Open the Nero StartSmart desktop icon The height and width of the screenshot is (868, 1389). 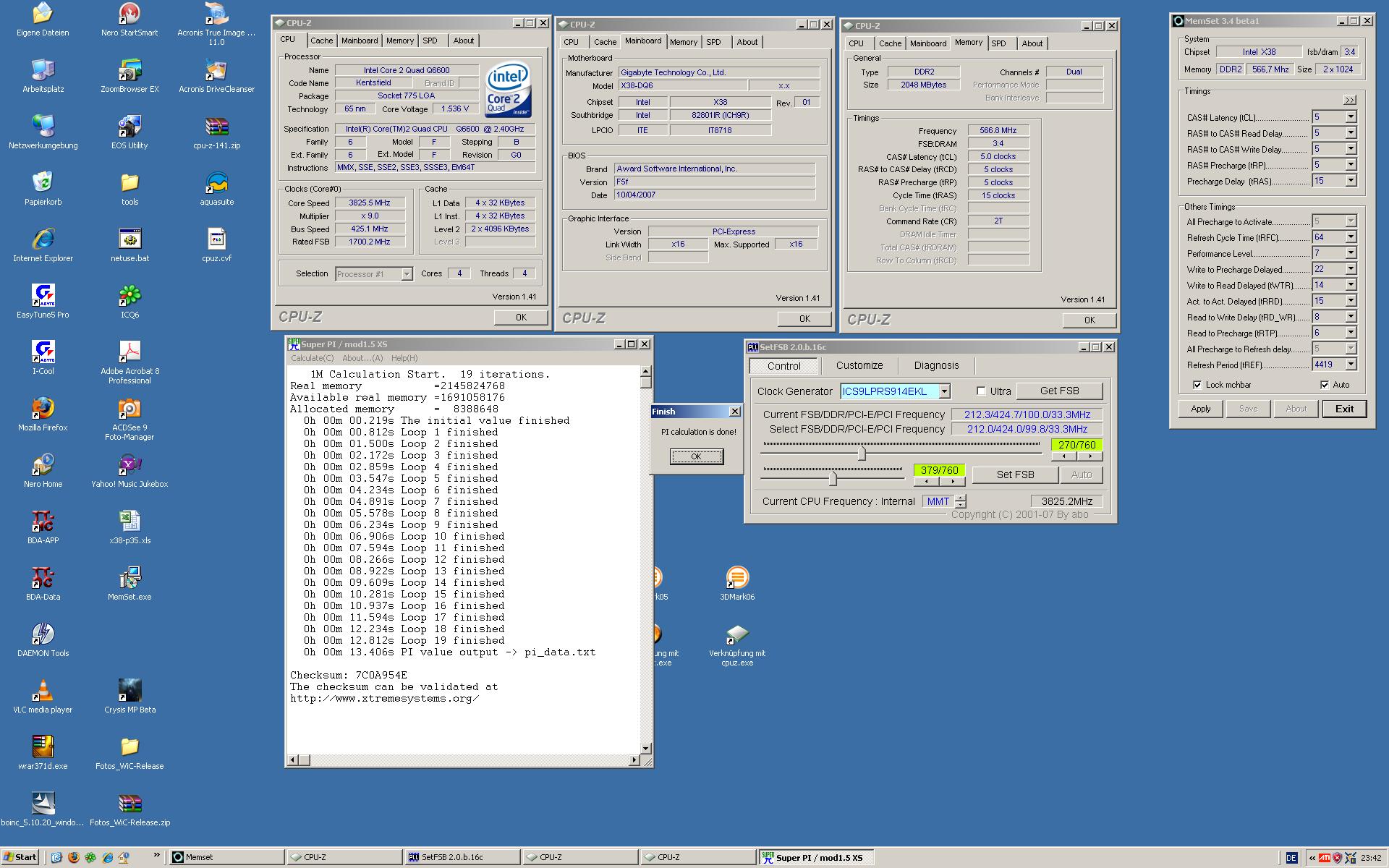click(x=129, y=20)
